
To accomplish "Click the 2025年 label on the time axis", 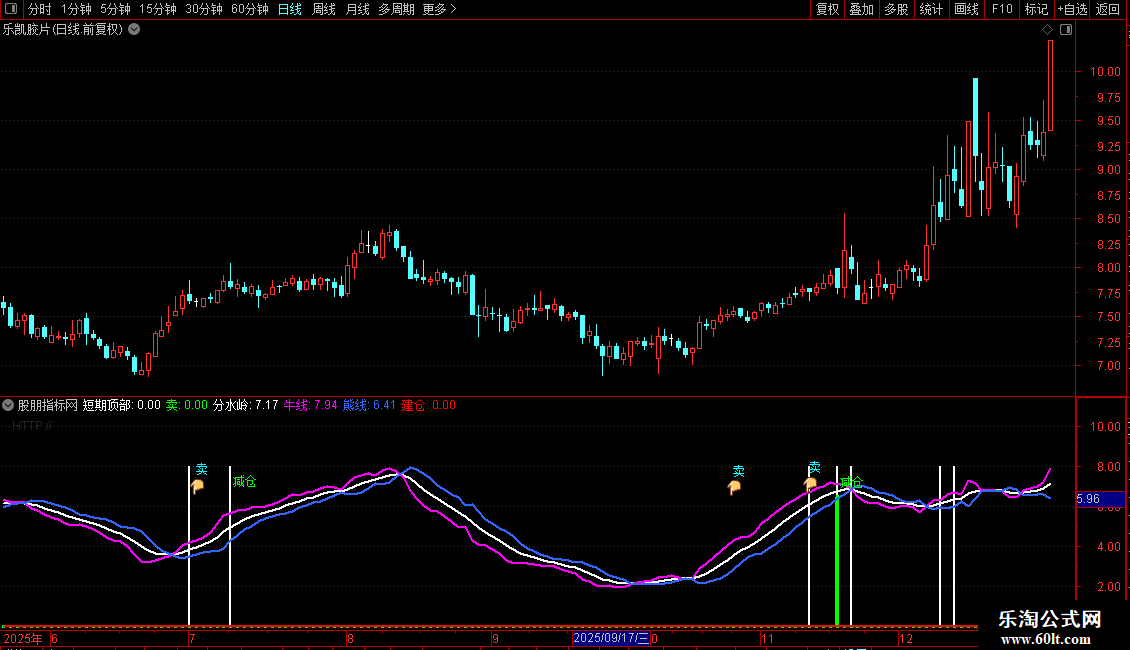I will pyautogui.click(x=23, y=638).
